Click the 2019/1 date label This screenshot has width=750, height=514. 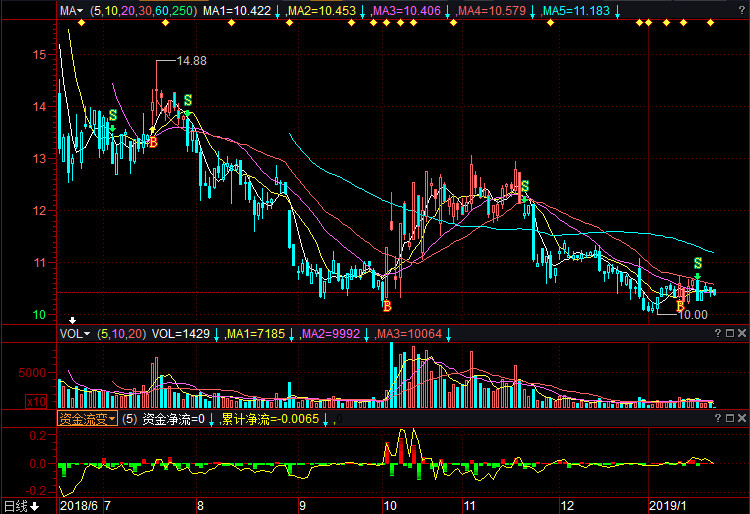tap(667, 505)
